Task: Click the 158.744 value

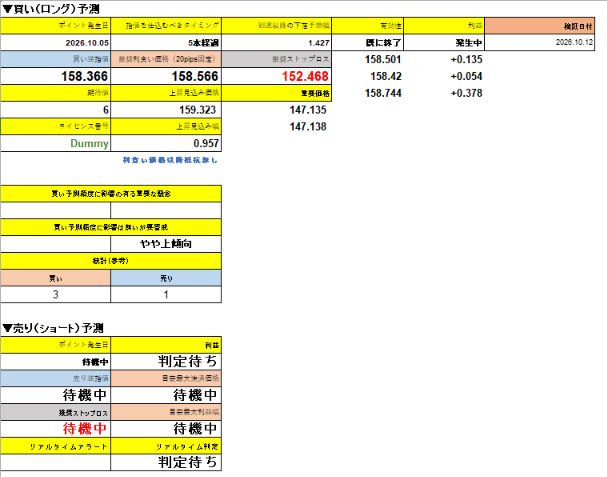Action: tap(382, 93)
